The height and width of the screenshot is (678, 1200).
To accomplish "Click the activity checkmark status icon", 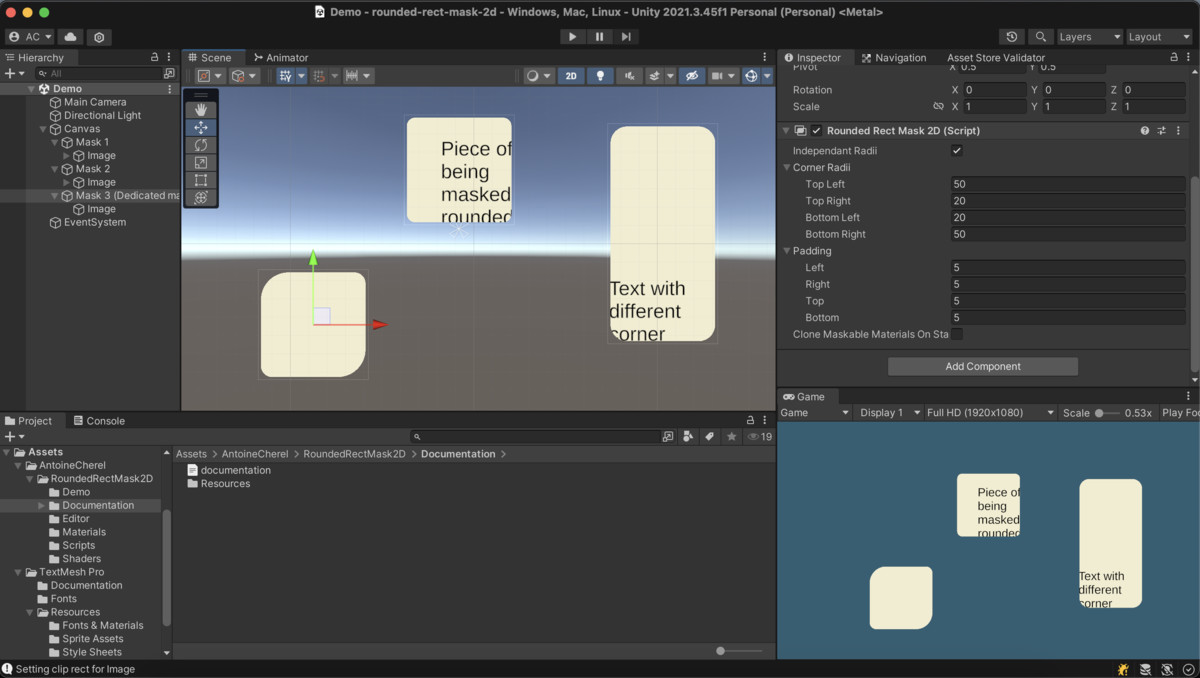I will (x=1189, y=669).
